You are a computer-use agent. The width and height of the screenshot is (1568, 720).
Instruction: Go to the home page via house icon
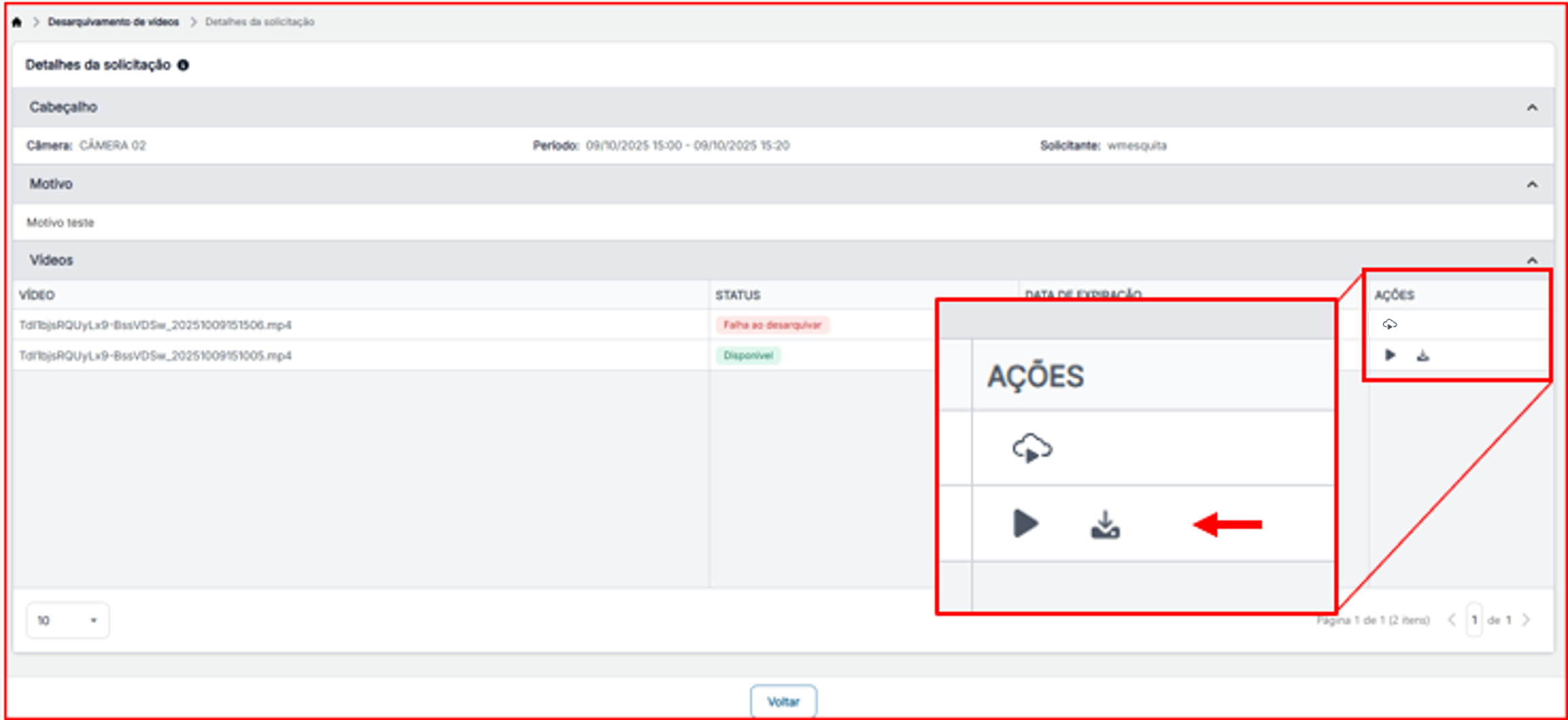click(17, 22)
